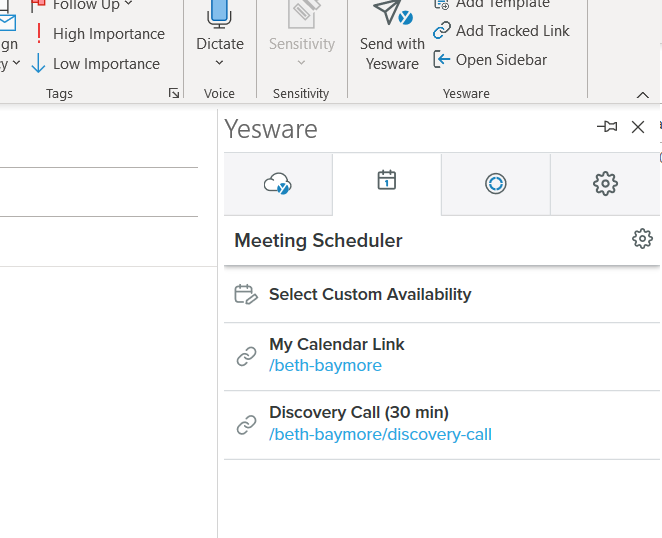The height and width of the screenshot is (538, 662).
Task: Collapse the ribbon with the chevron
Action: 643,95
